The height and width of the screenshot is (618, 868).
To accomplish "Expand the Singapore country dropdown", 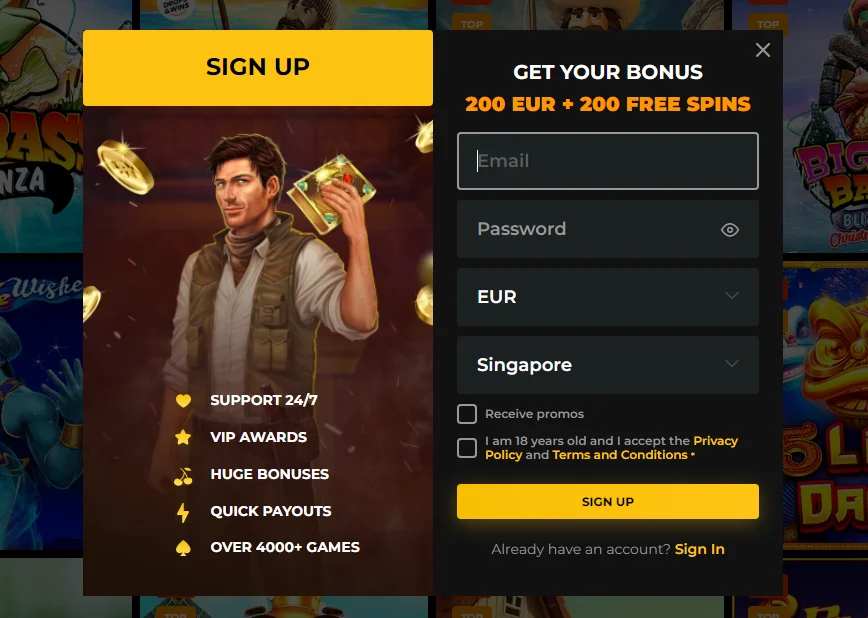I will tap(608, 365).
